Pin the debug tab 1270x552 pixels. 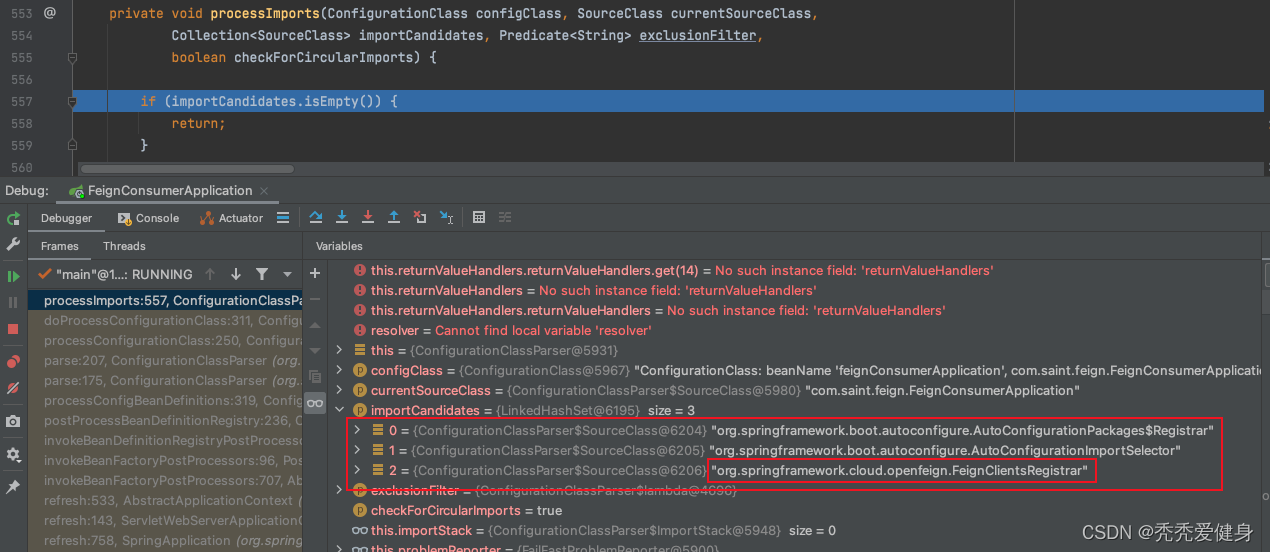[13, 487]
